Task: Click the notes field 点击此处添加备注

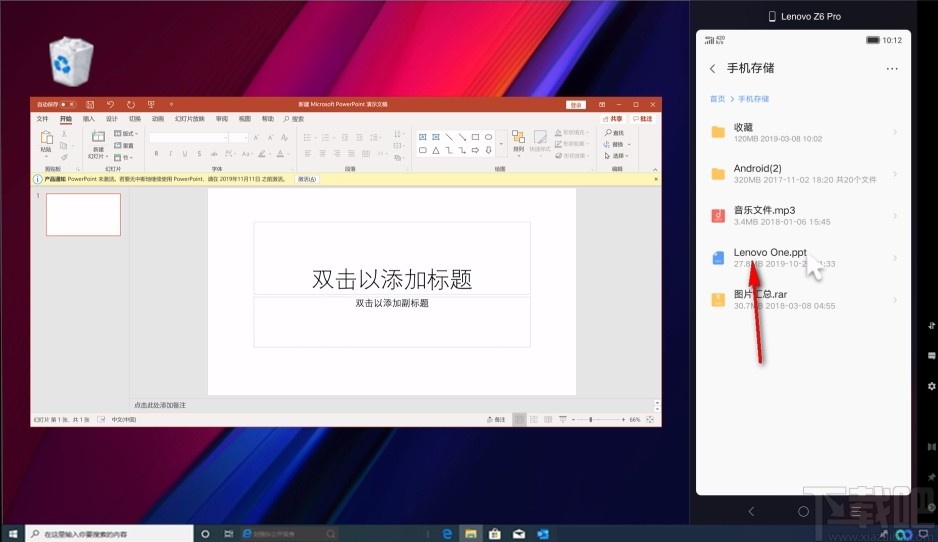Action: (x=160, y=405)
